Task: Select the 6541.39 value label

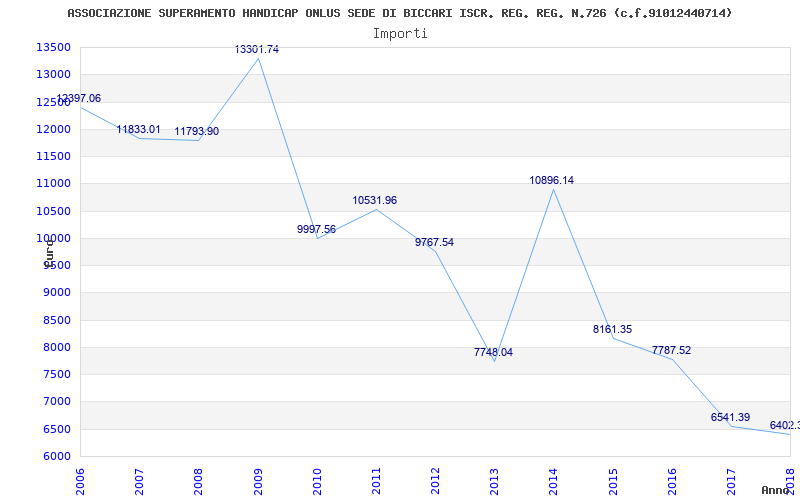Action: pyautogui.click(x=731, y=417)
